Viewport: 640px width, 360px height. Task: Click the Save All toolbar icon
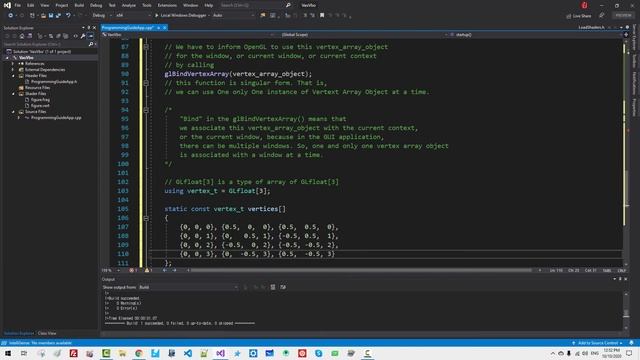point(58,16)
